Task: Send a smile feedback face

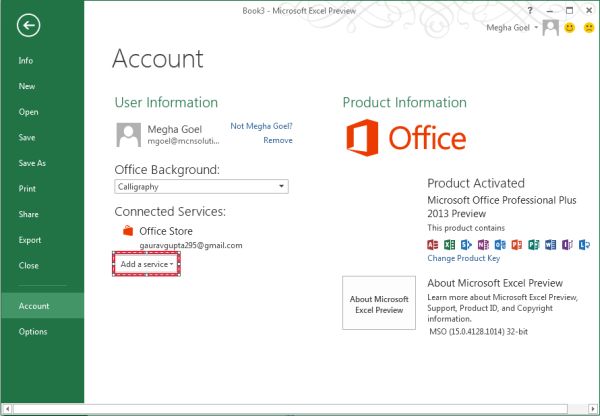Action: coord(569,27)
